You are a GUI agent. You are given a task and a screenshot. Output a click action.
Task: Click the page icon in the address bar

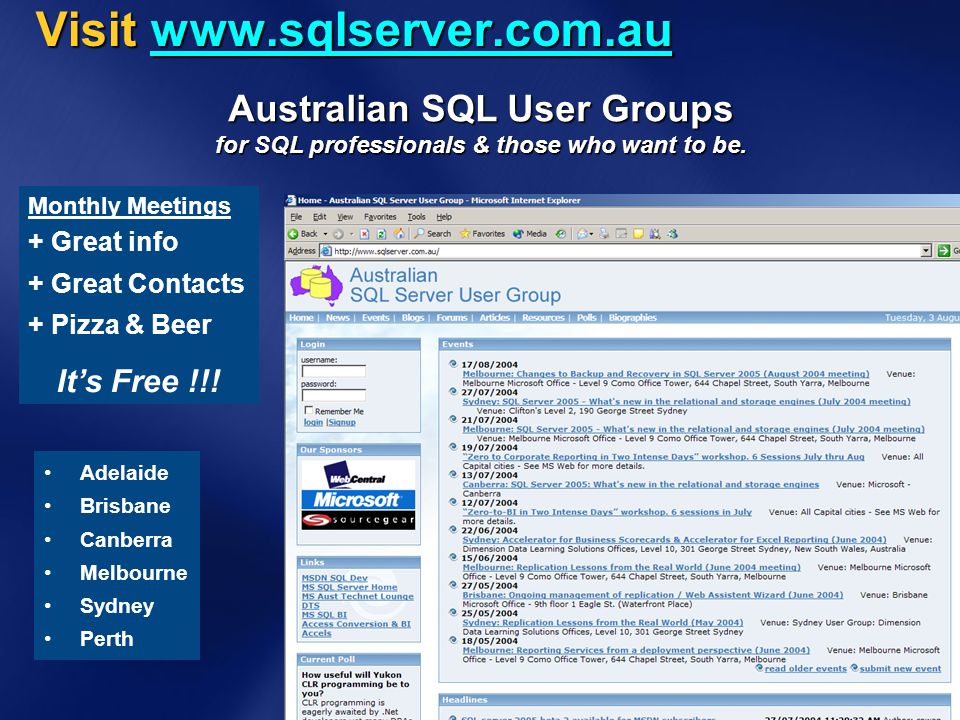(x=326, y=251)
